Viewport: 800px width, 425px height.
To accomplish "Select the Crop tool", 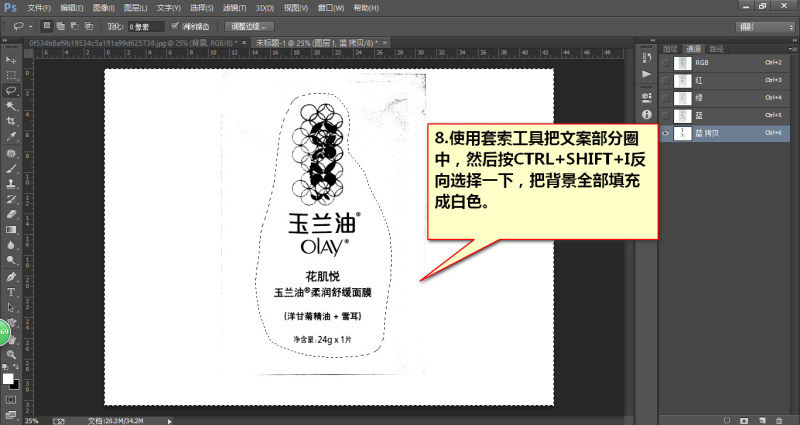I will (11, 121).
